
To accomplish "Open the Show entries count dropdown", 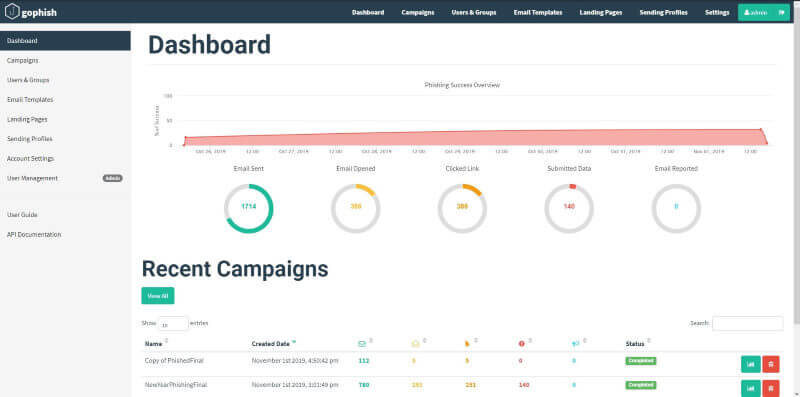I will [x=173, y=324].
